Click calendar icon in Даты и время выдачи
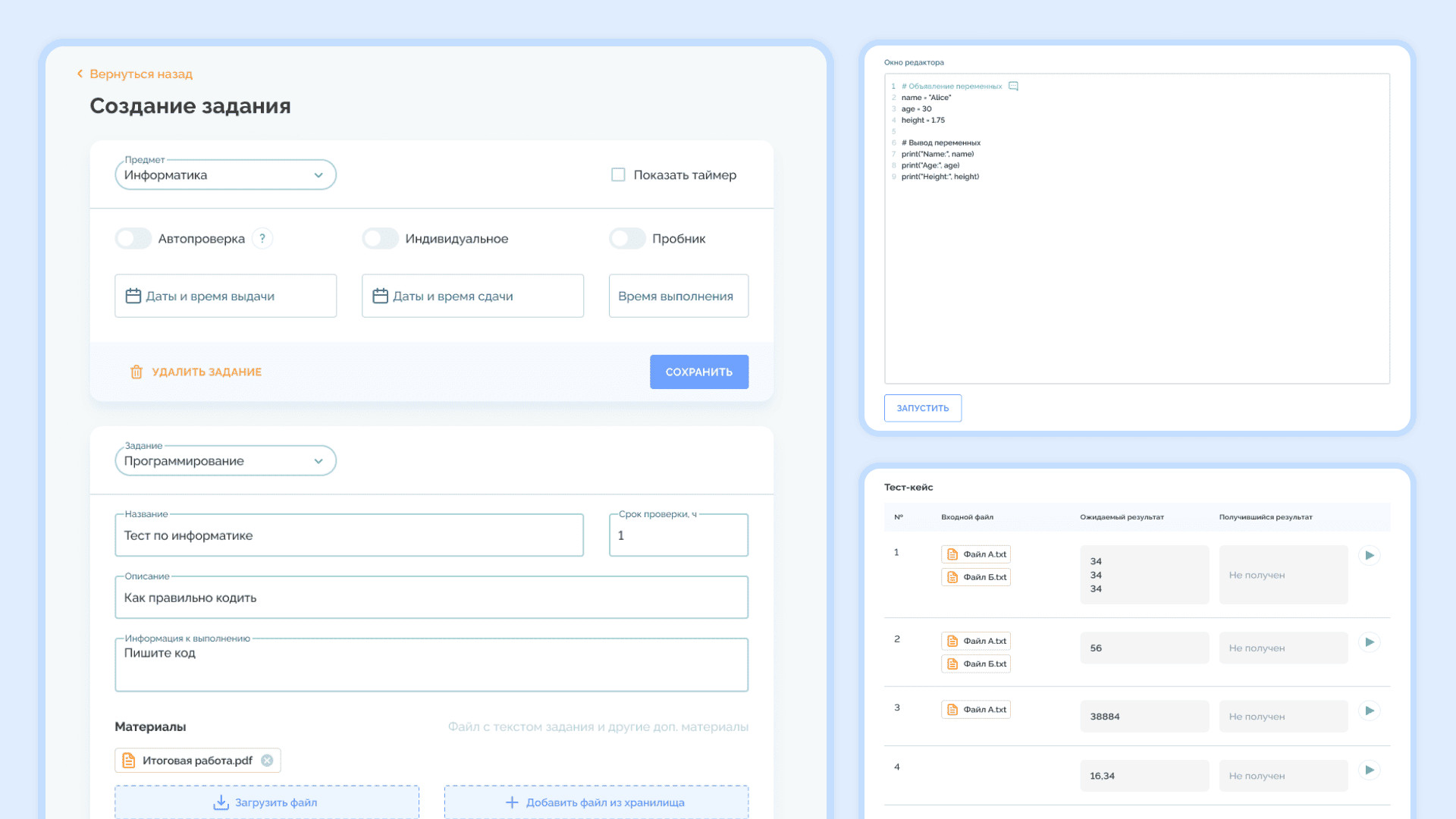This screenshot has height=819, width=1456. pyautogui.click(x=133, y=296)
